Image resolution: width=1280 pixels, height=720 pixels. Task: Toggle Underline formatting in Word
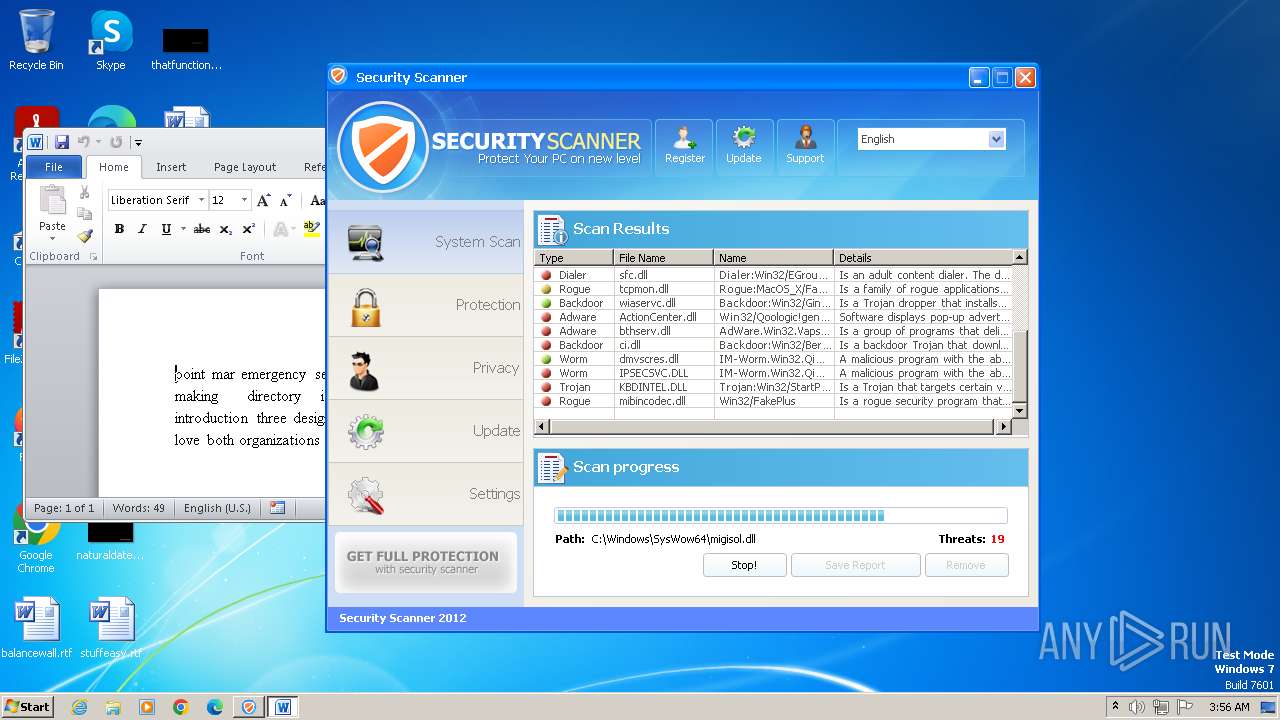[166, 229]
